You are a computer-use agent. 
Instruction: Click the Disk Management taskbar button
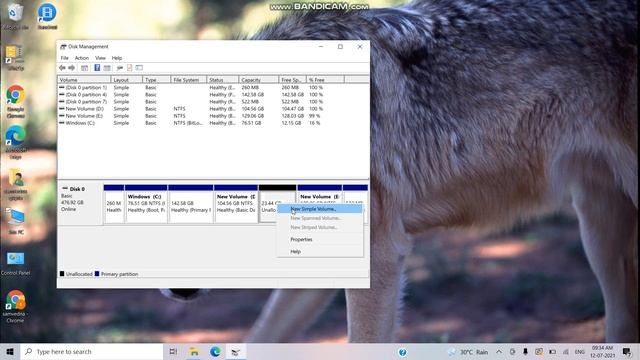pyautogui.click(x=236, y=351)
